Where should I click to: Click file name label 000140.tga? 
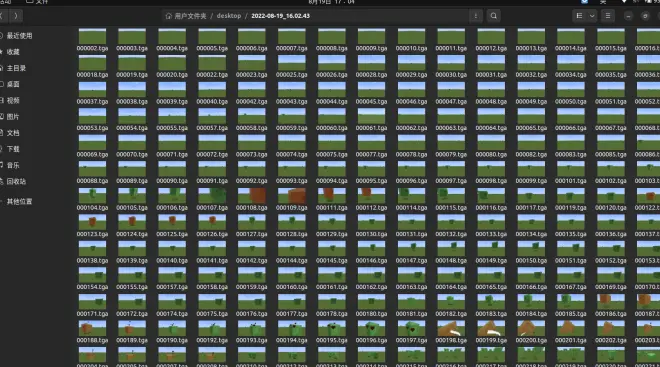pos(172,261)
